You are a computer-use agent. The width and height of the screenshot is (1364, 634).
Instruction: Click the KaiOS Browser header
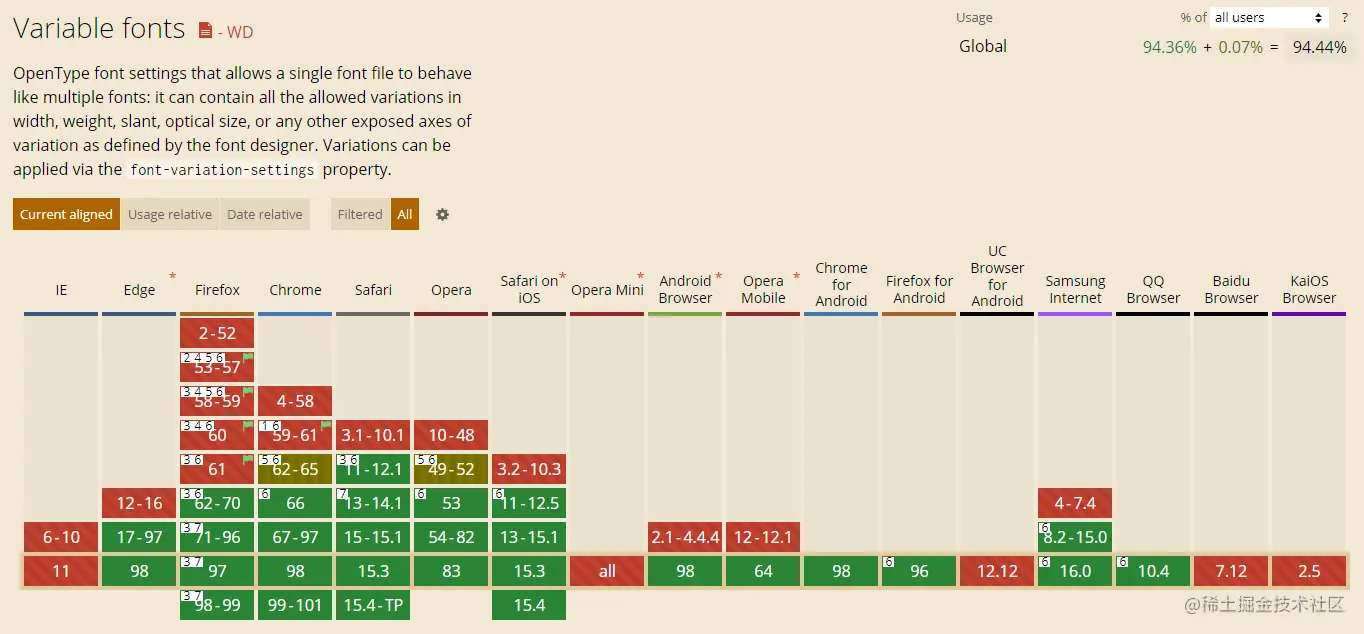pos(1309,289)
